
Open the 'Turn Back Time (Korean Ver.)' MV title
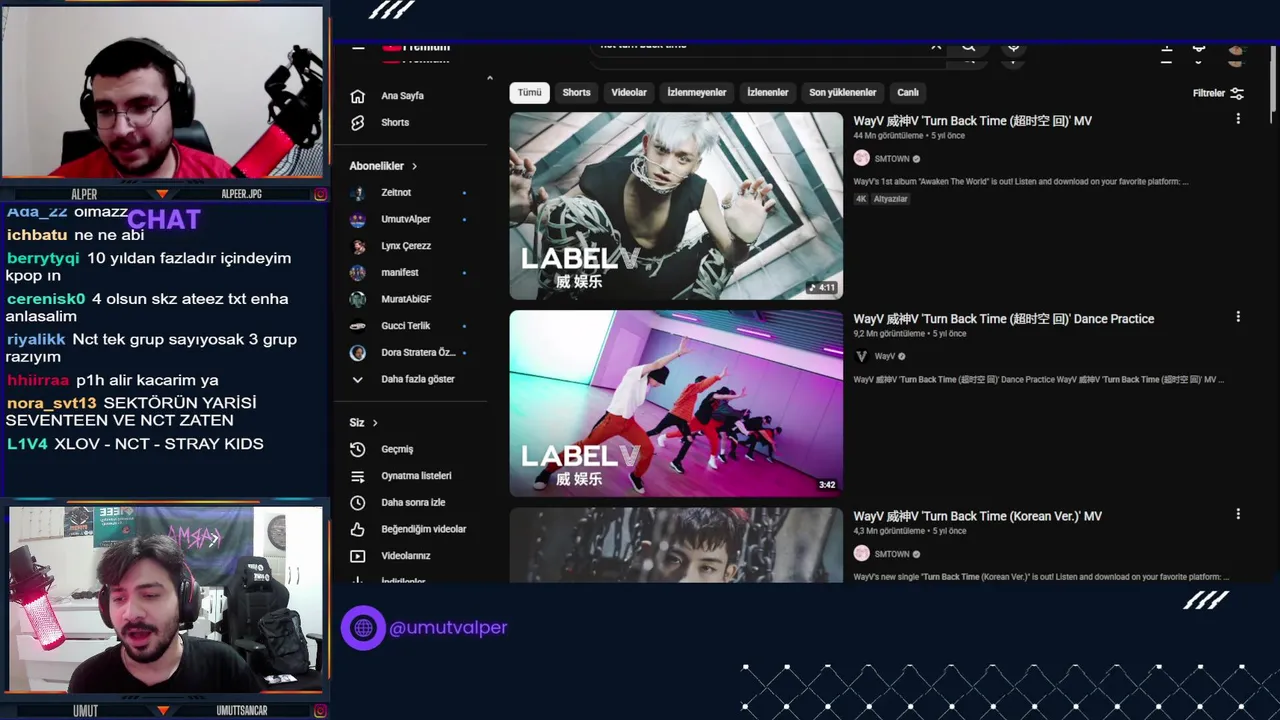click(977, 516)
